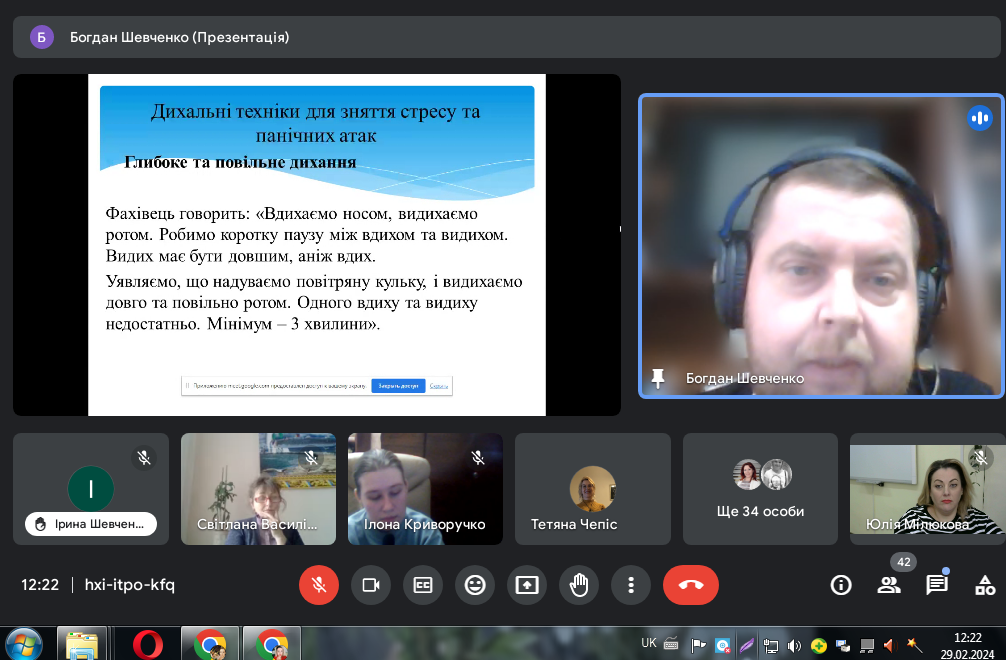Open the Windows Start menu
1006x660 pixels.
24,643
